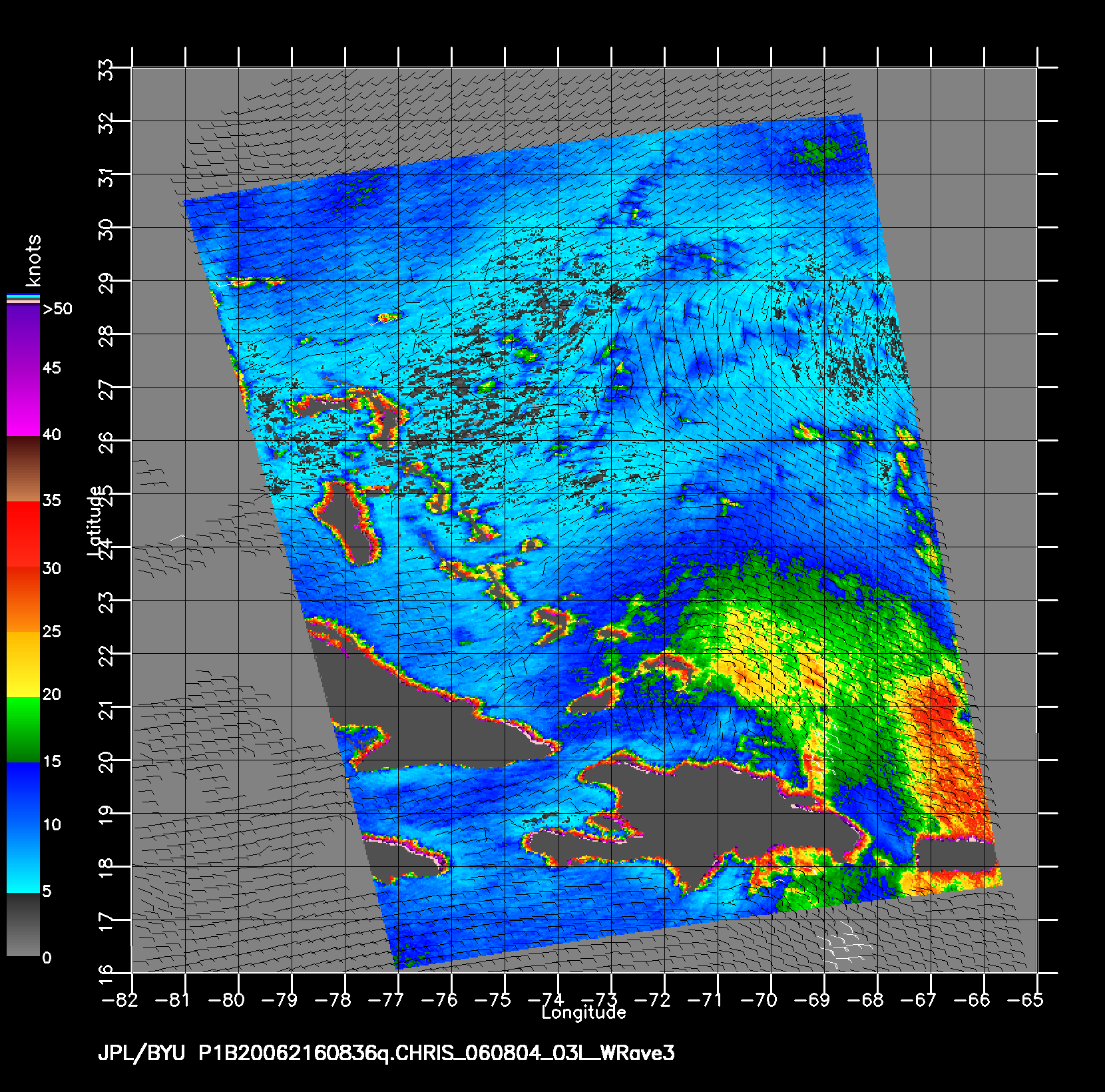Click the yellow band of the color bar

[23, 663]
